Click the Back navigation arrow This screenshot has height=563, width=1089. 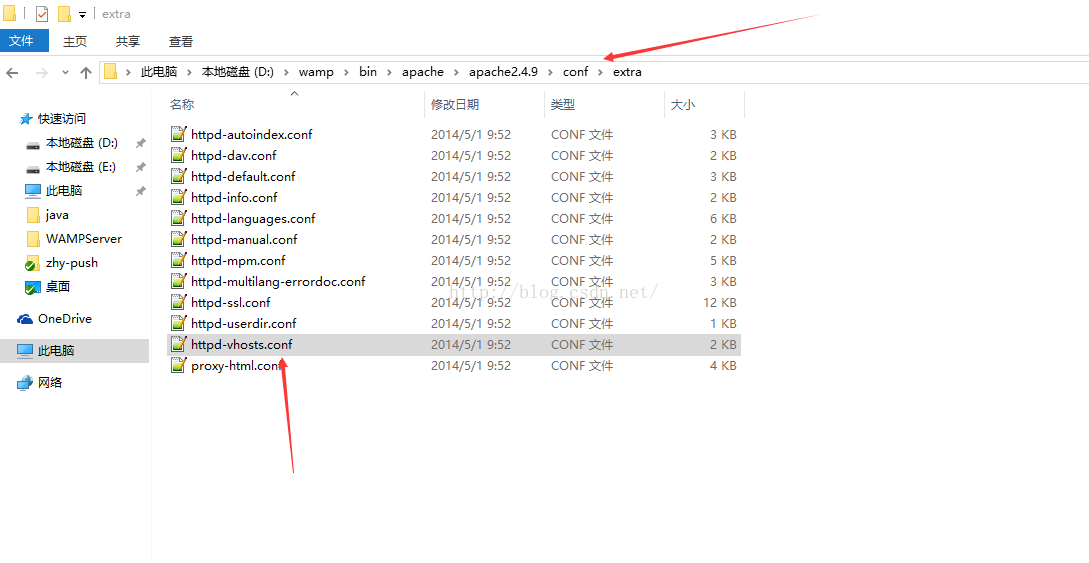(x=12, y=72)
